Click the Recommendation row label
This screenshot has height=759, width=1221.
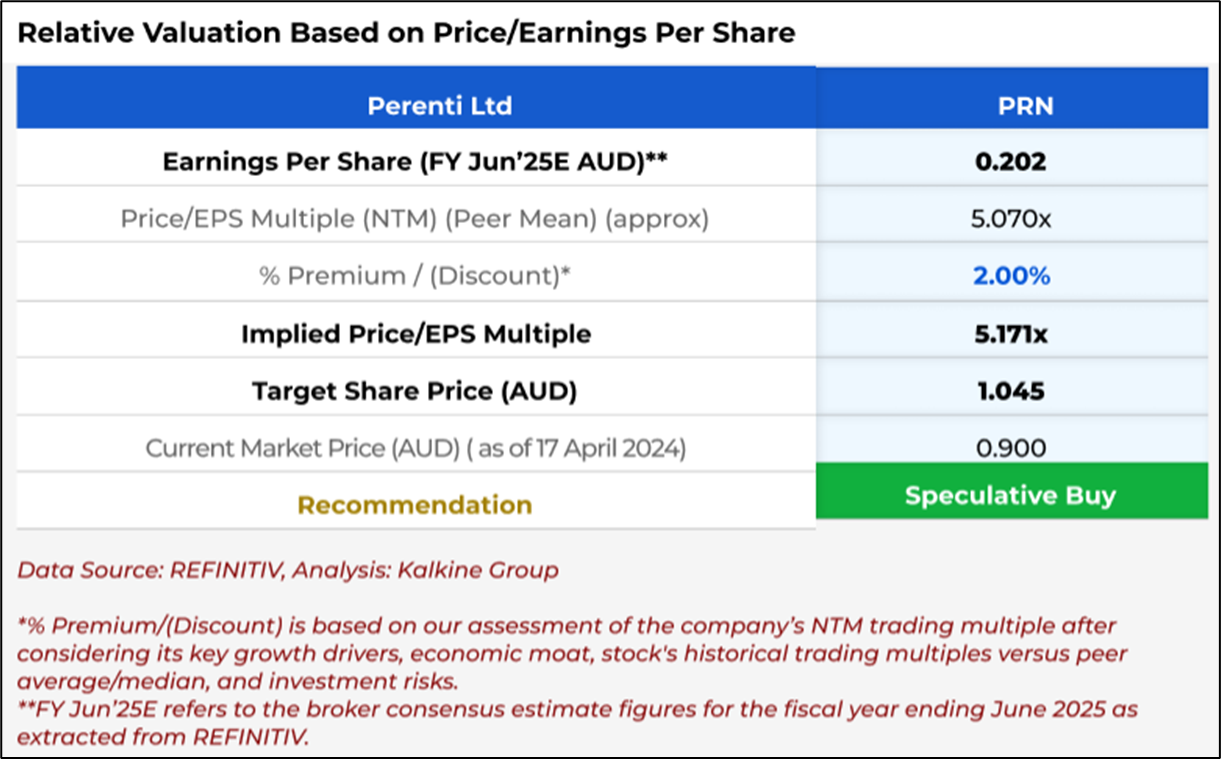click(415, 505)
